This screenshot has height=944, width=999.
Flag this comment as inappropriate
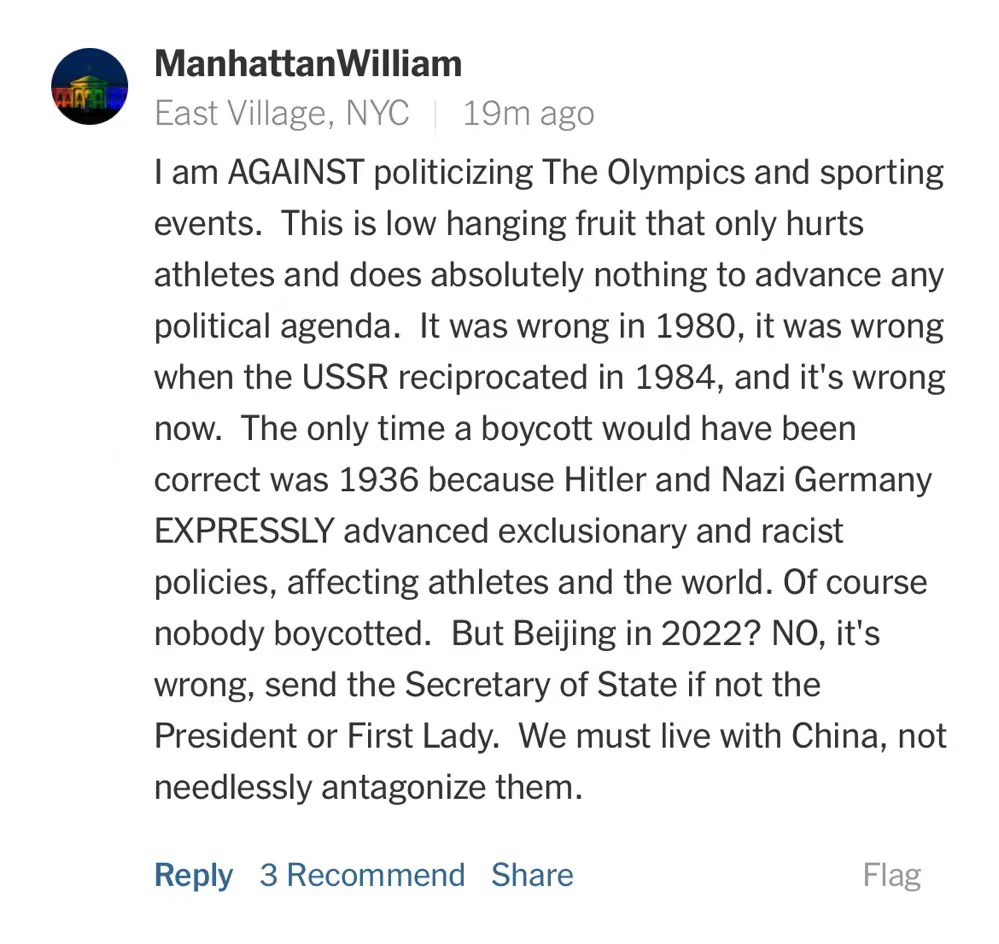[891, 876]
